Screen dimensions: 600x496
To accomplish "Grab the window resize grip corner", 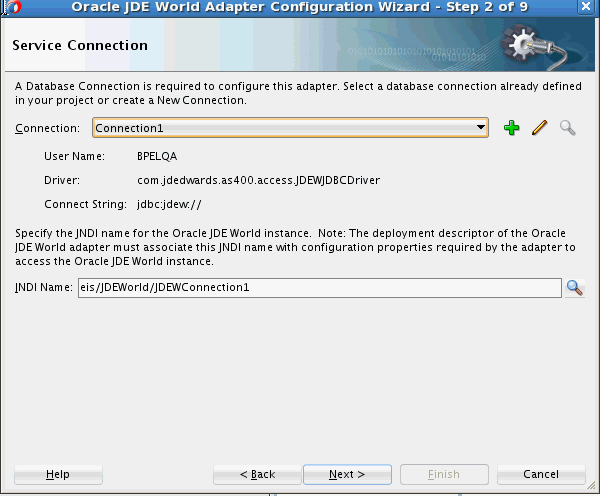I will pyautogui.click(x=592, y=486).
